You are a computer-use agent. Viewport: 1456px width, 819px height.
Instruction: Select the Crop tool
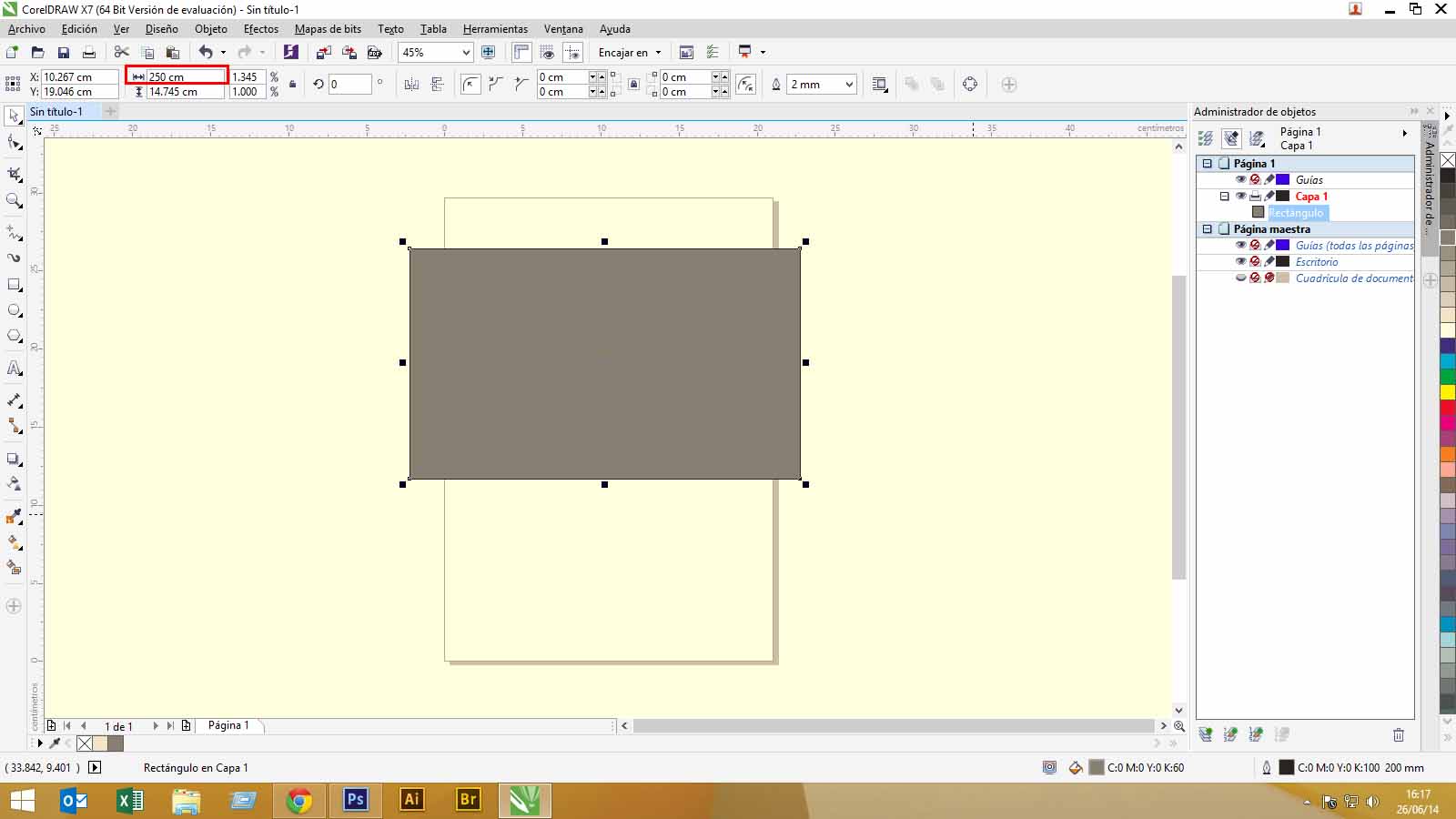15,174
